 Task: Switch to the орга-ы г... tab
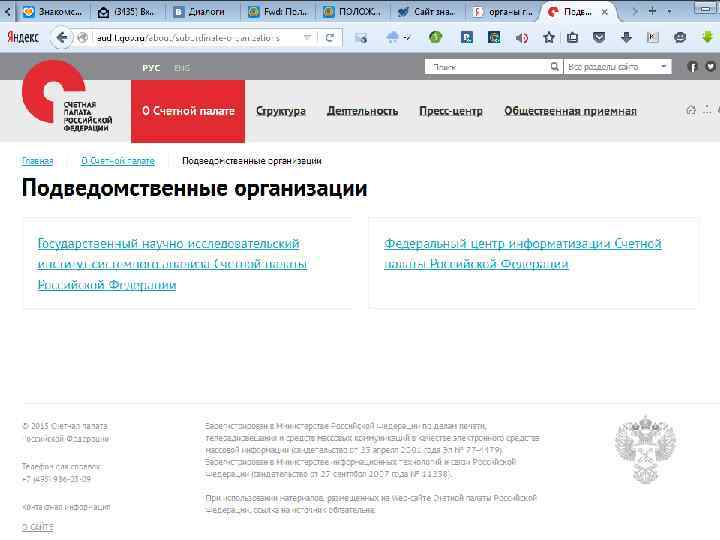pos(502,12)
